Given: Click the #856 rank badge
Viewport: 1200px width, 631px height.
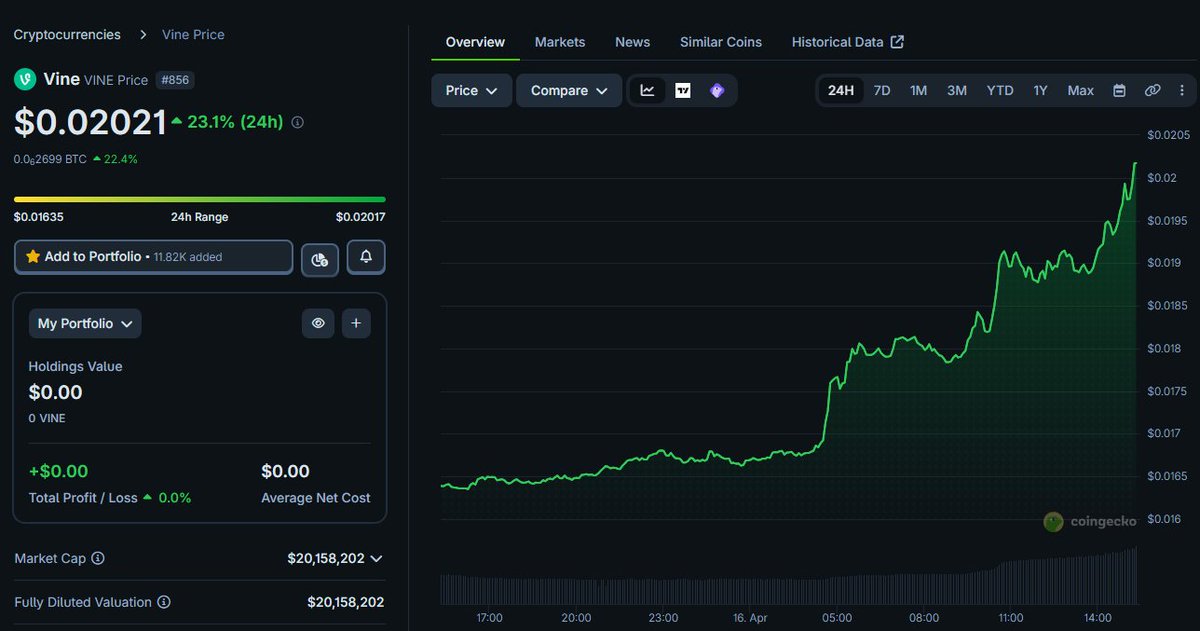Looking at the screenshot, I should point(175,80).
